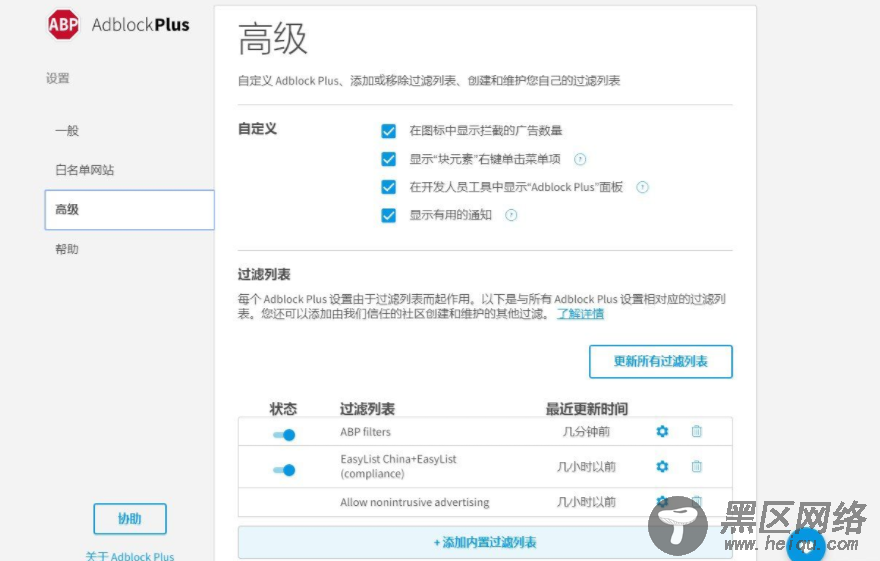880x561 pixels.
Task: Disable the EasyList China+EasyList switch
Action: pos(284,470)
